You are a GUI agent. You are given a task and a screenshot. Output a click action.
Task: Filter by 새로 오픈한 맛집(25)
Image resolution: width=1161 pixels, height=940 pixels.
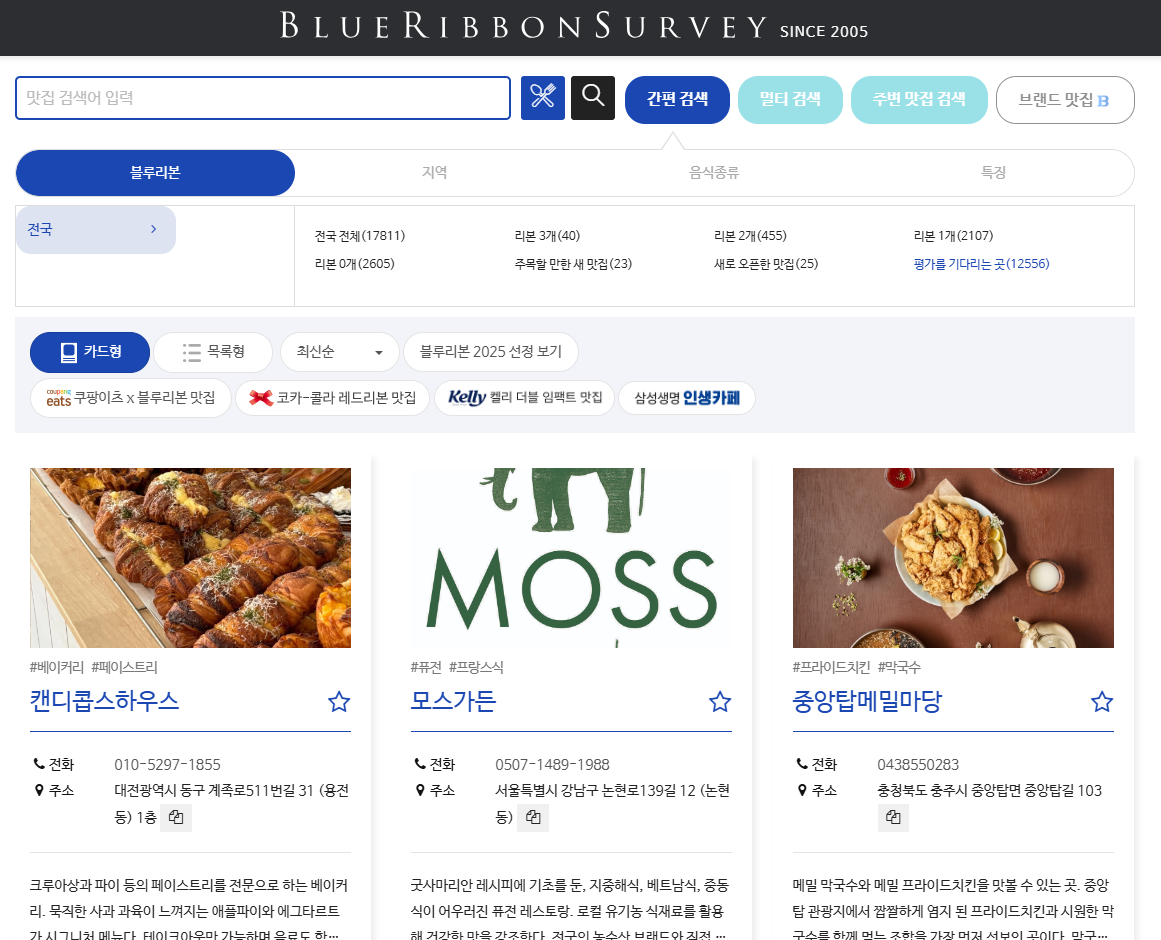point(766,264)
